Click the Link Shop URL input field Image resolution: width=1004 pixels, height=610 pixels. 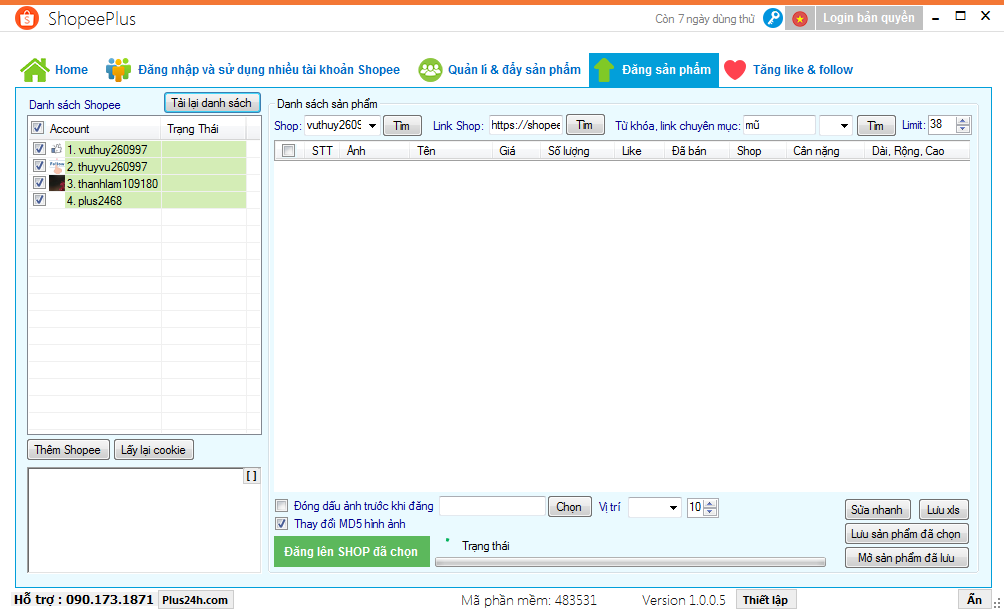(x=525, y=125)
